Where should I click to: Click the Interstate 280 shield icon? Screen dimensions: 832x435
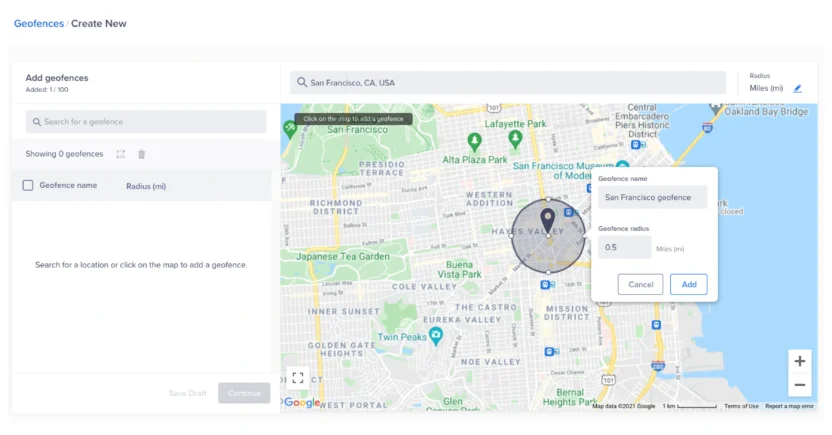point(658,366)
